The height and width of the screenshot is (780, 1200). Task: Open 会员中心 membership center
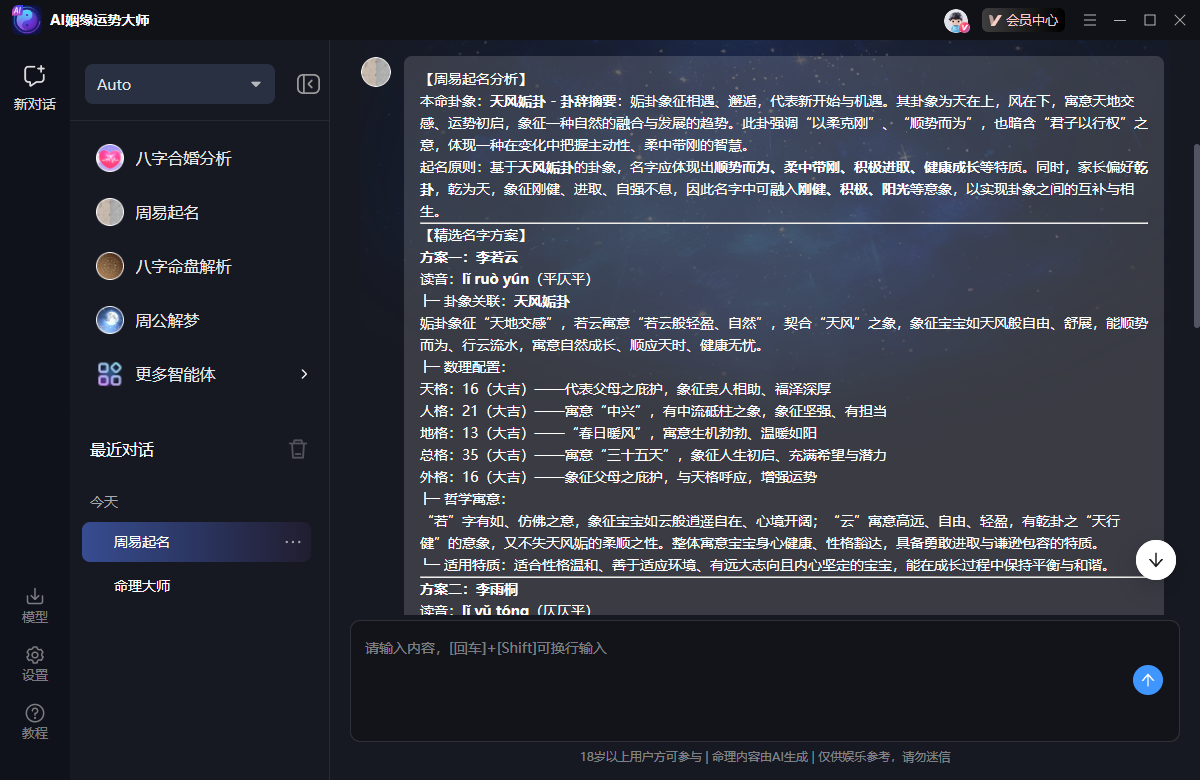[1023, 19]
